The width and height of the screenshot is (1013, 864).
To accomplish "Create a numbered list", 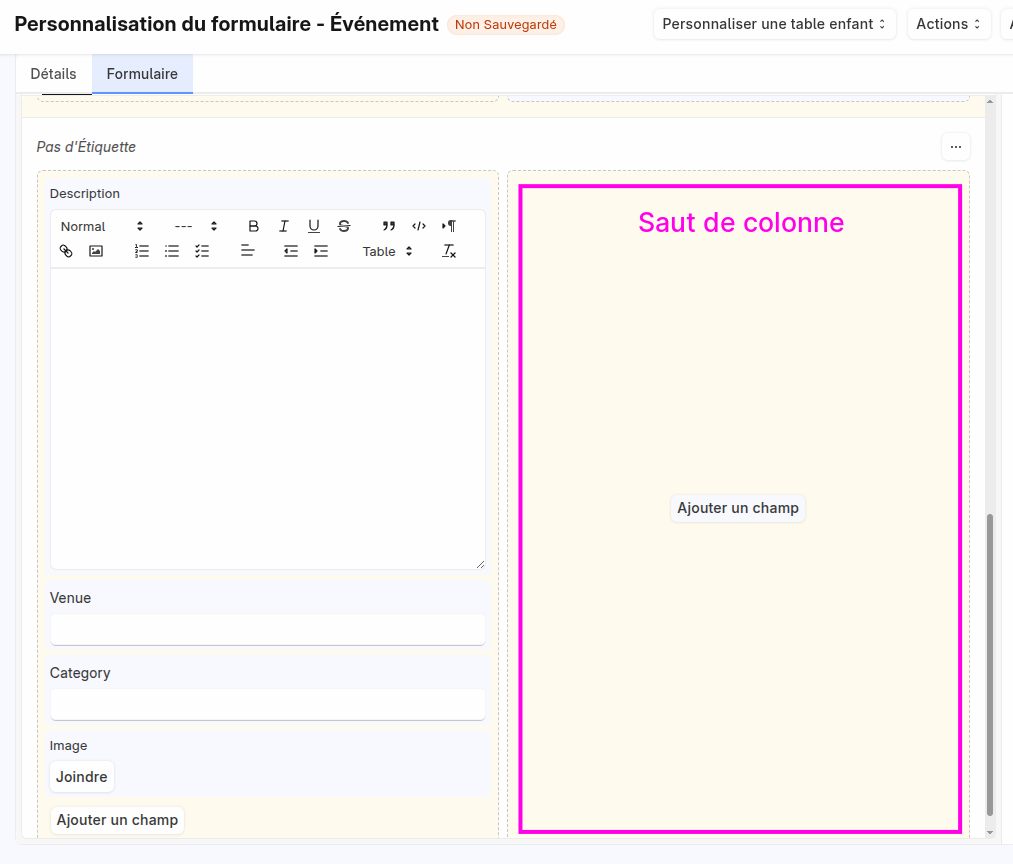I will click(x=142, y=251).
